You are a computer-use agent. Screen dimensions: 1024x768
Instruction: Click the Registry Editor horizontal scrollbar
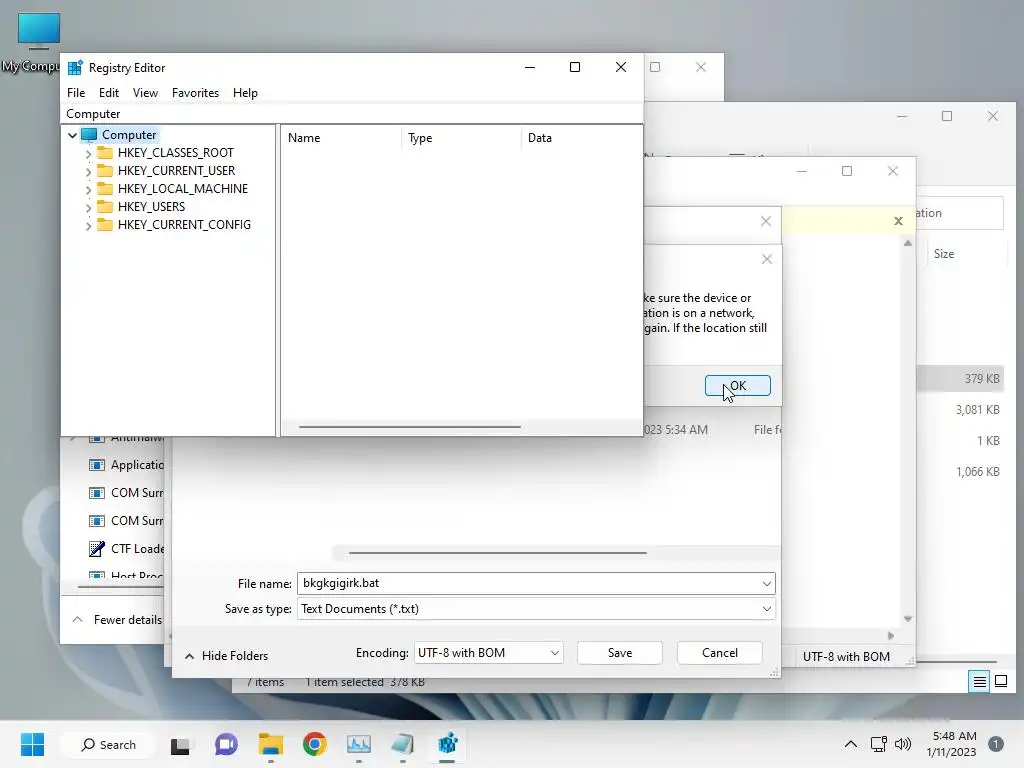coord(409,427)
